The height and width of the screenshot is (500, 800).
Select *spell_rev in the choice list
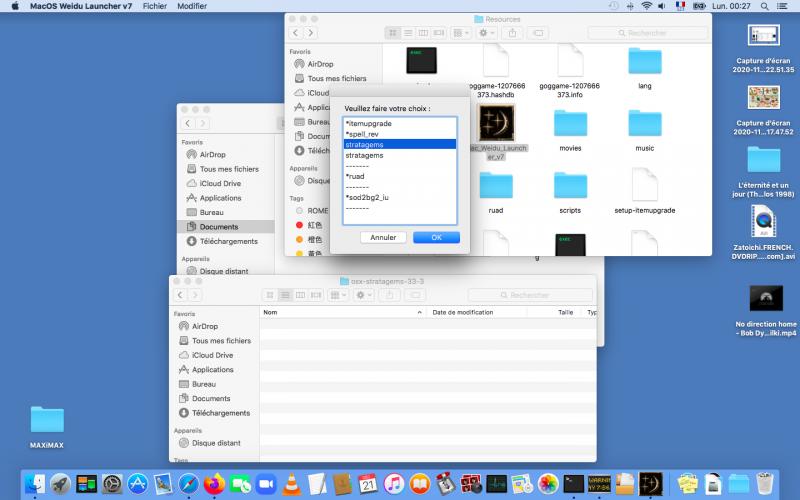click(400, 134)
